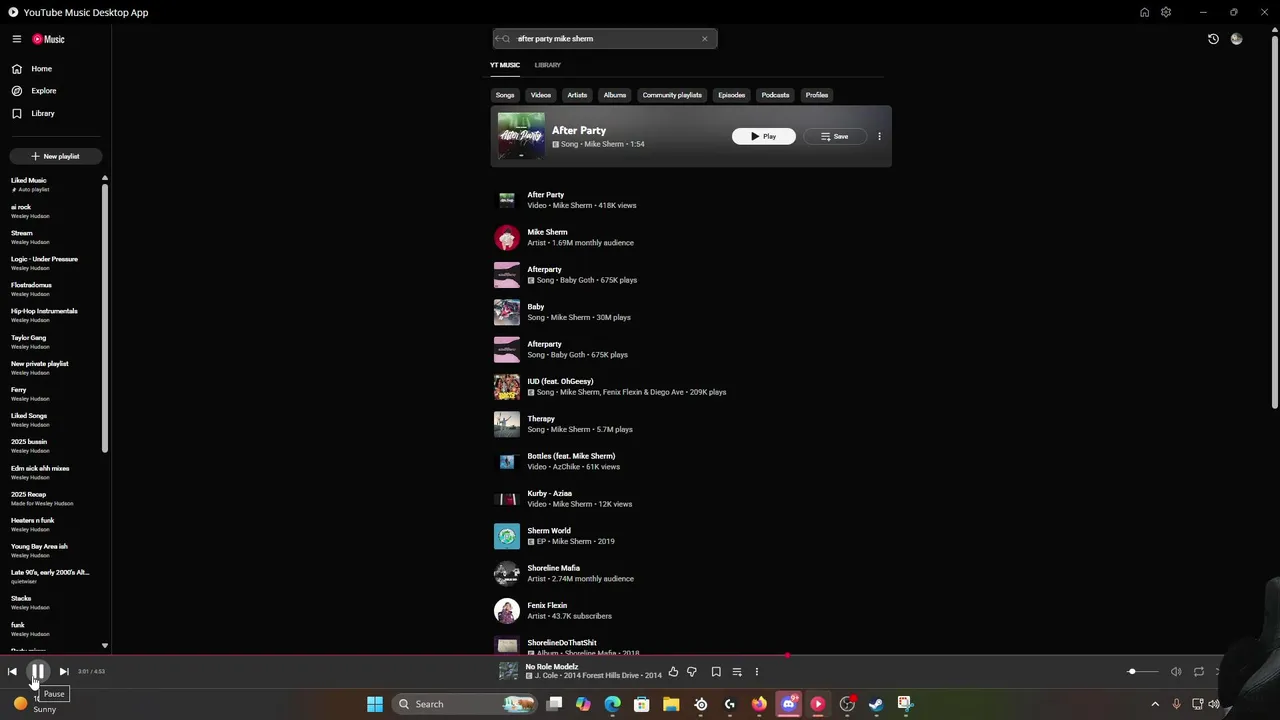This screenshot has width=1280, height=720.
Task: Toggle repeat mode in player
Action: 1198,672
